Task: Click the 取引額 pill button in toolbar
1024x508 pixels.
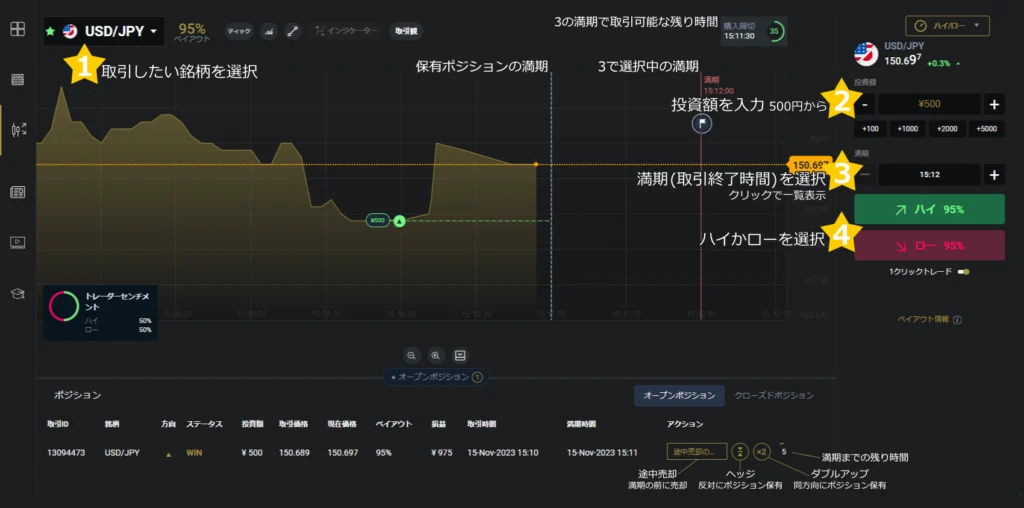Action: coord(406,31)
